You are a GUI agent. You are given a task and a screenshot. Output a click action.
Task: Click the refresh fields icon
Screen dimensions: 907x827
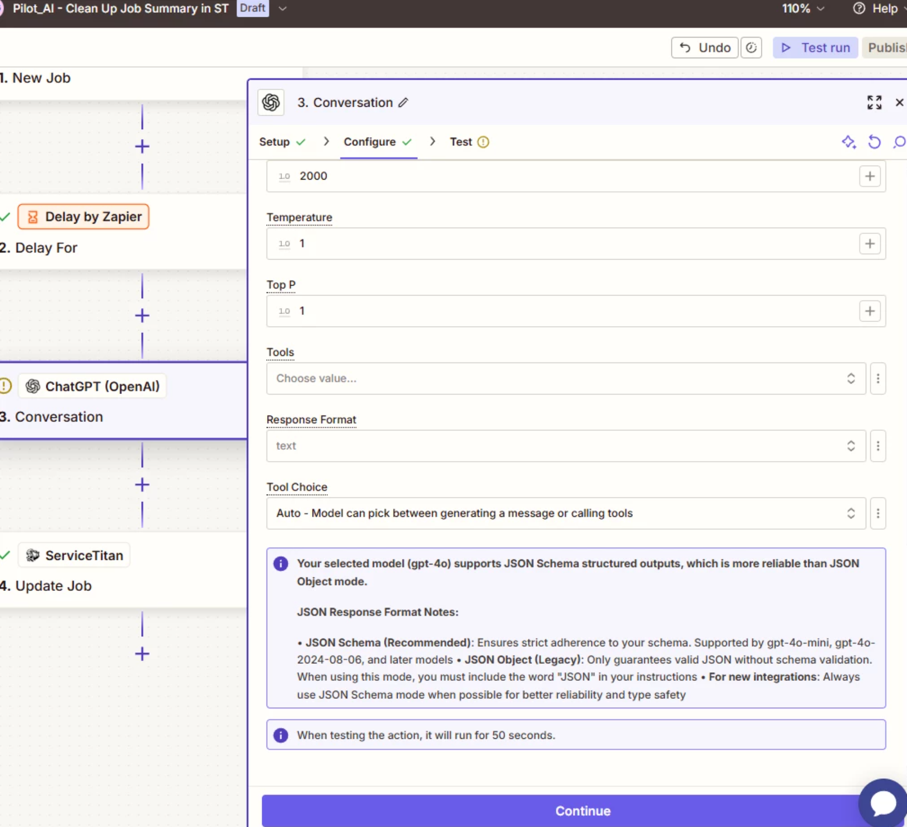[874, 142]
